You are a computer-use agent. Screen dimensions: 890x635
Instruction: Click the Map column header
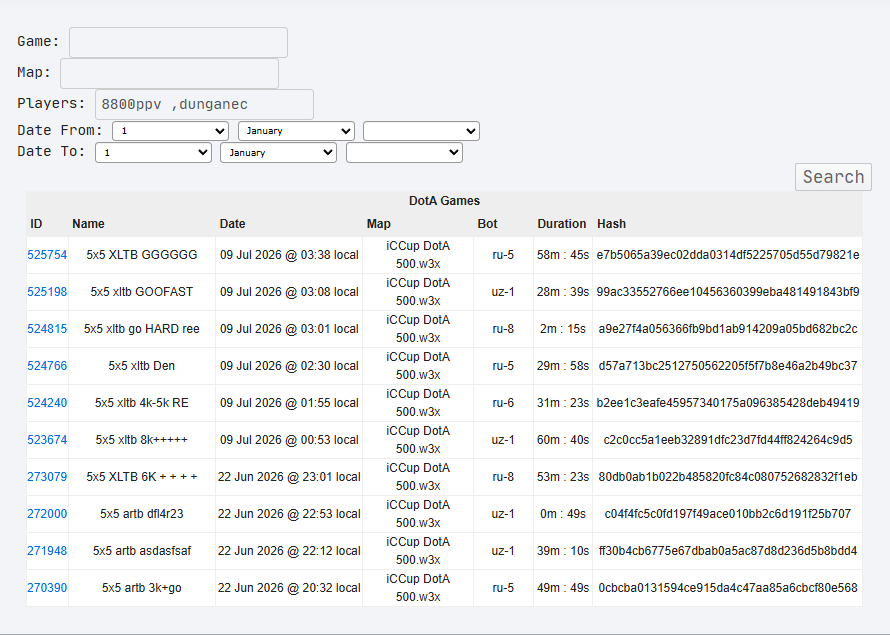[379, 224]
